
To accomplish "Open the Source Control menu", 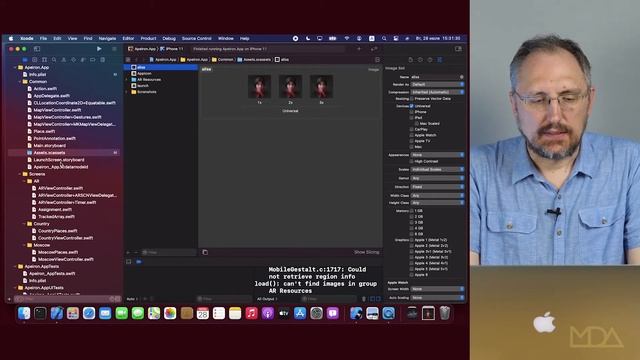I will pos(197,38).
